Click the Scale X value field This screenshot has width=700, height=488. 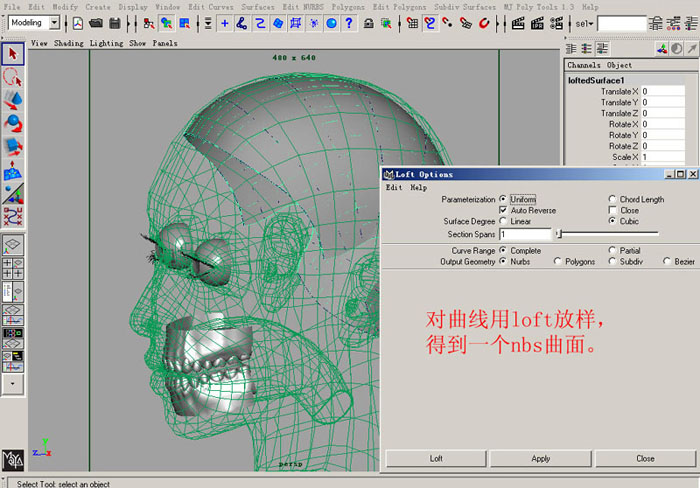[x=663, y=157]
